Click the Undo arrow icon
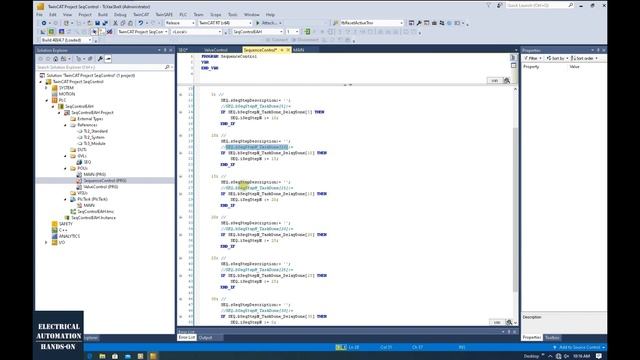The width and height of the screenshot is (640, 360). click(x=140, y=23)
